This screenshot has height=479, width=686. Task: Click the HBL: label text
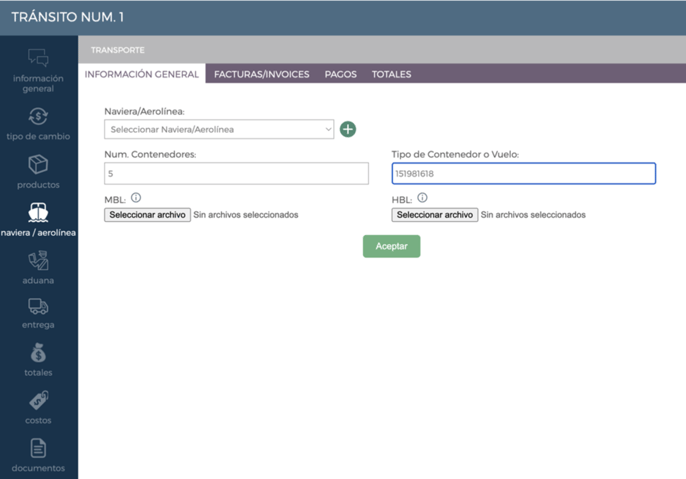click(x=402, y=200)
